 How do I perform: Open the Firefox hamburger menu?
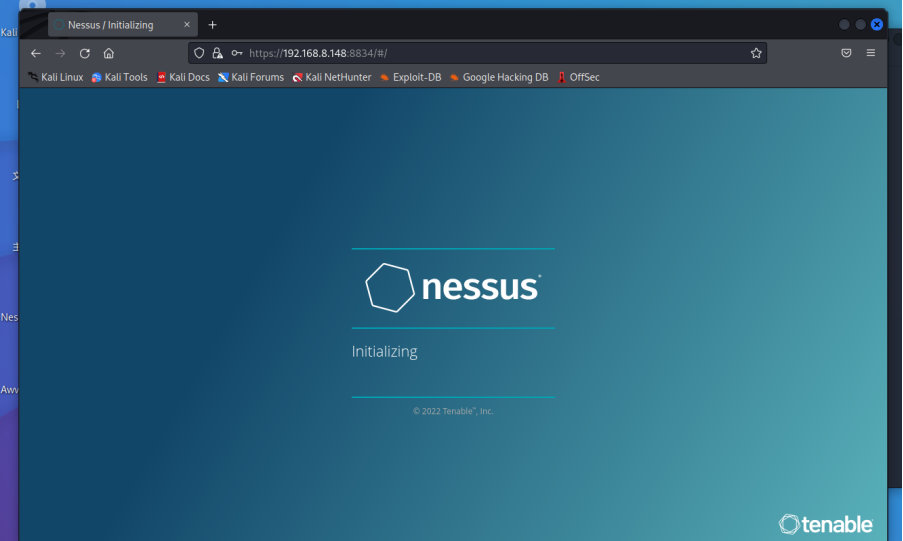[x=871, y=53]
